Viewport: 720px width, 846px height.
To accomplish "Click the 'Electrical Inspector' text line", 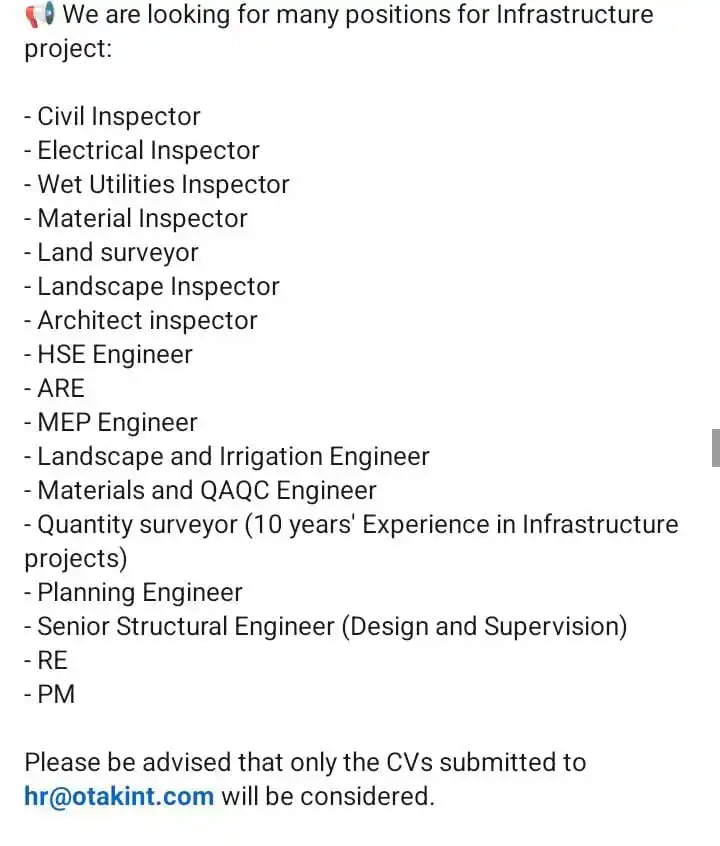I will click(142, 151).
